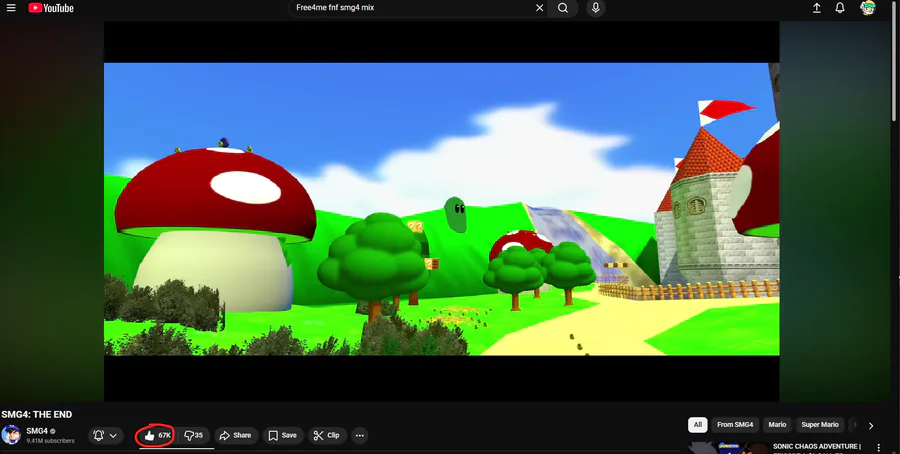Screen dimensions: 900x454
Task: Open the YouTube hamburger guide menu
Action: tap(11, 8)
